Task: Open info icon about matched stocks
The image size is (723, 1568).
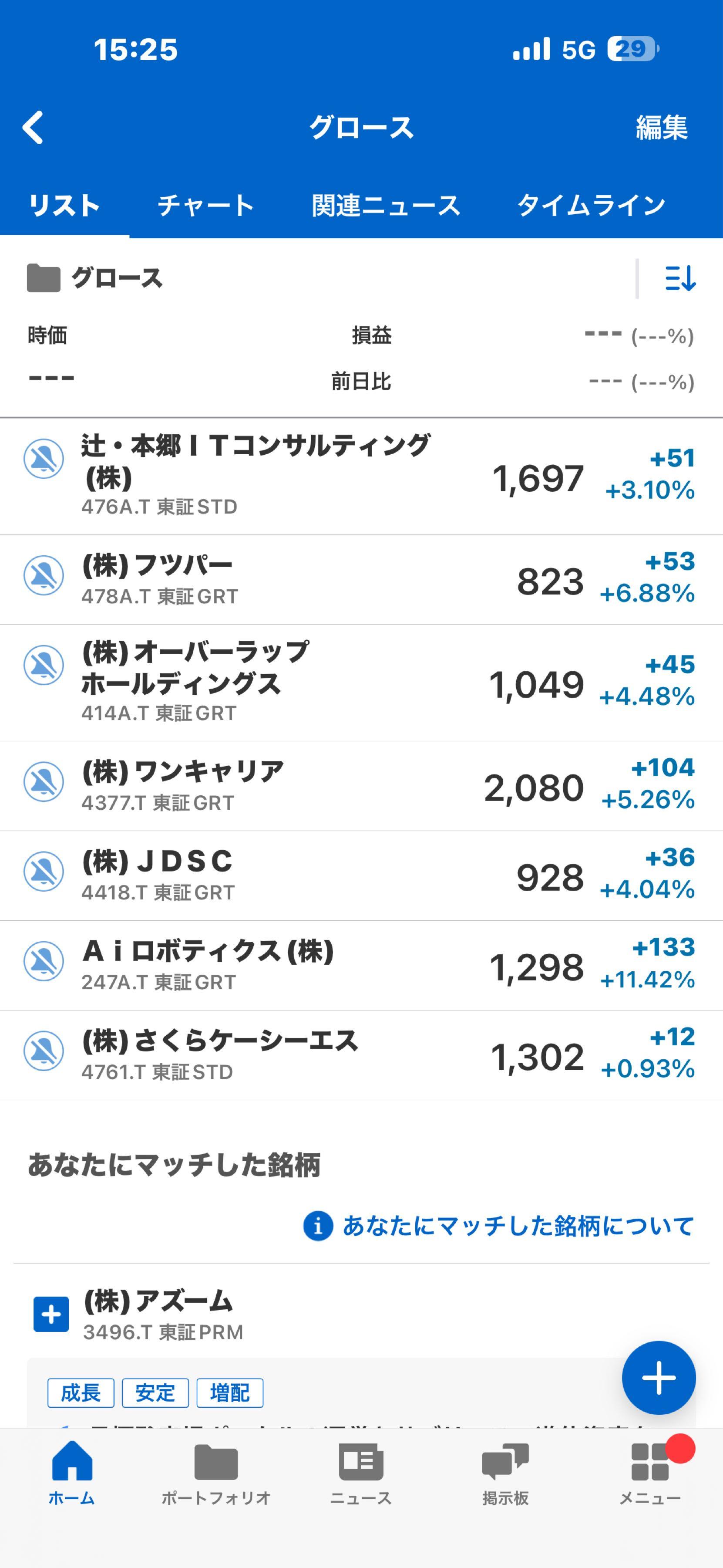Action: pos(318,1225)
